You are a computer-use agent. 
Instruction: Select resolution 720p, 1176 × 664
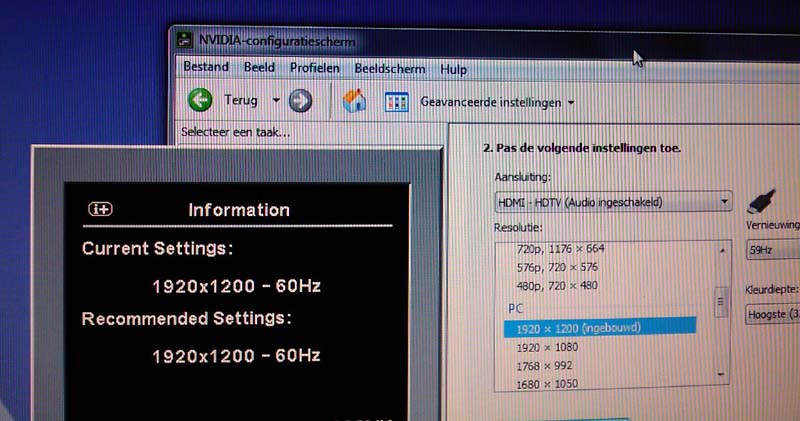click(x=560, y=249)
